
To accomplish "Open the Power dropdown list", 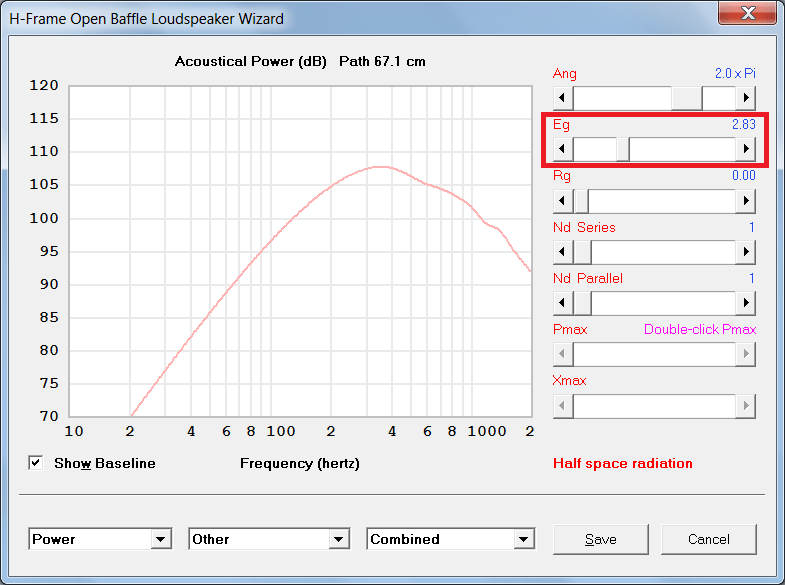I will pyautogui.click(x=160, y=539).
